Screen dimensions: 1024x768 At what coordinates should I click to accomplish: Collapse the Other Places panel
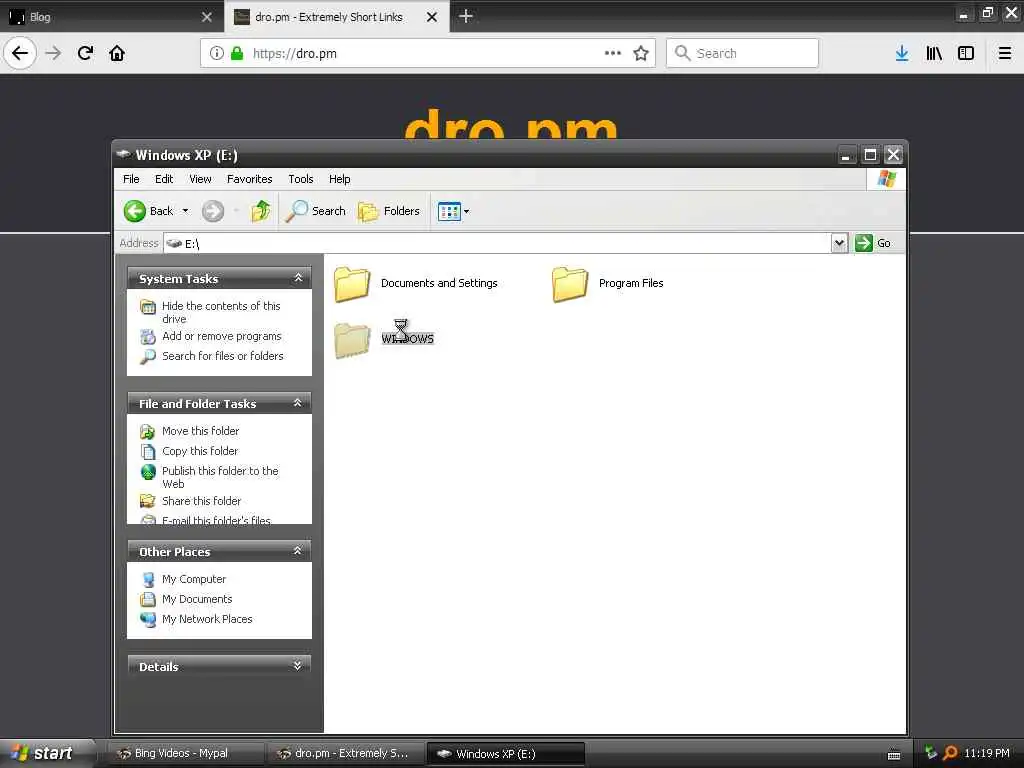pos(298,551)
